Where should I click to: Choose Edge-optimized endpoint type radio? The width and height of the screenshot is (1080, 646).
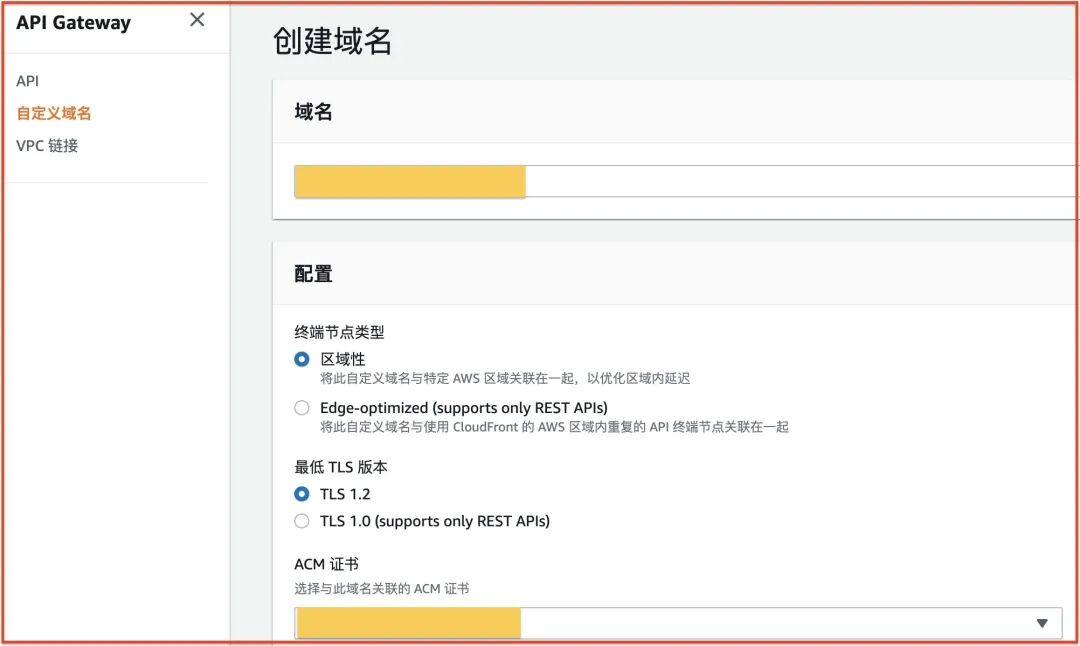[x=302, y=408]
